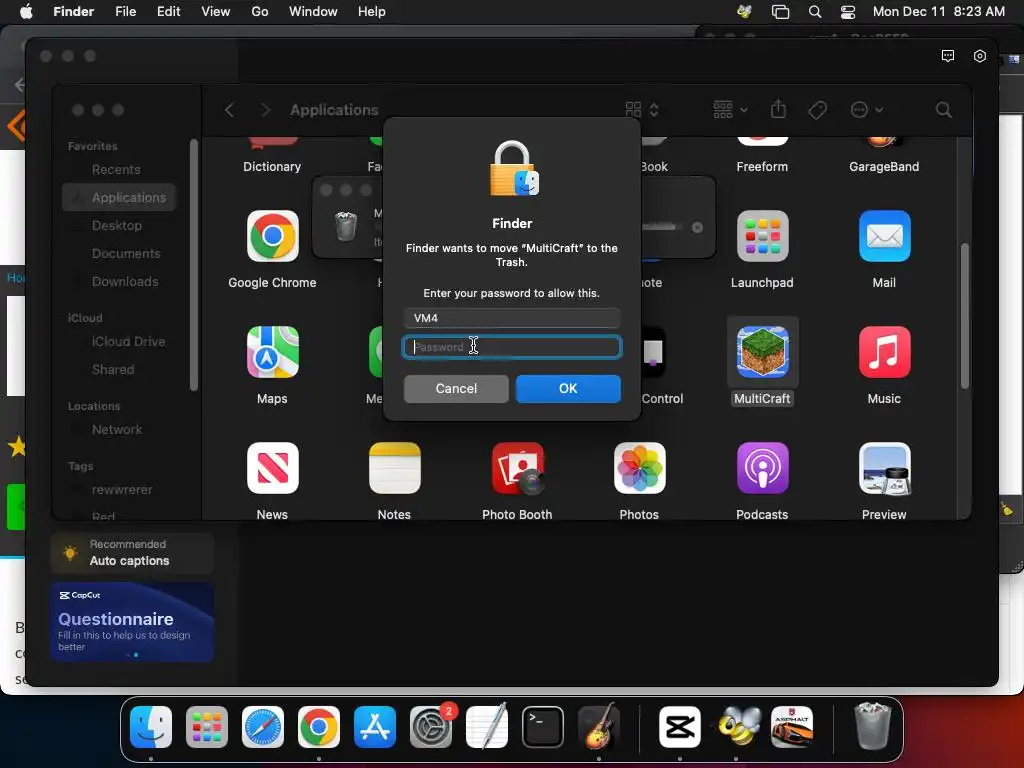The image size is (1024, 768).
Task: Go forward with the Finder forward arrow
Action: click(265, 110)
